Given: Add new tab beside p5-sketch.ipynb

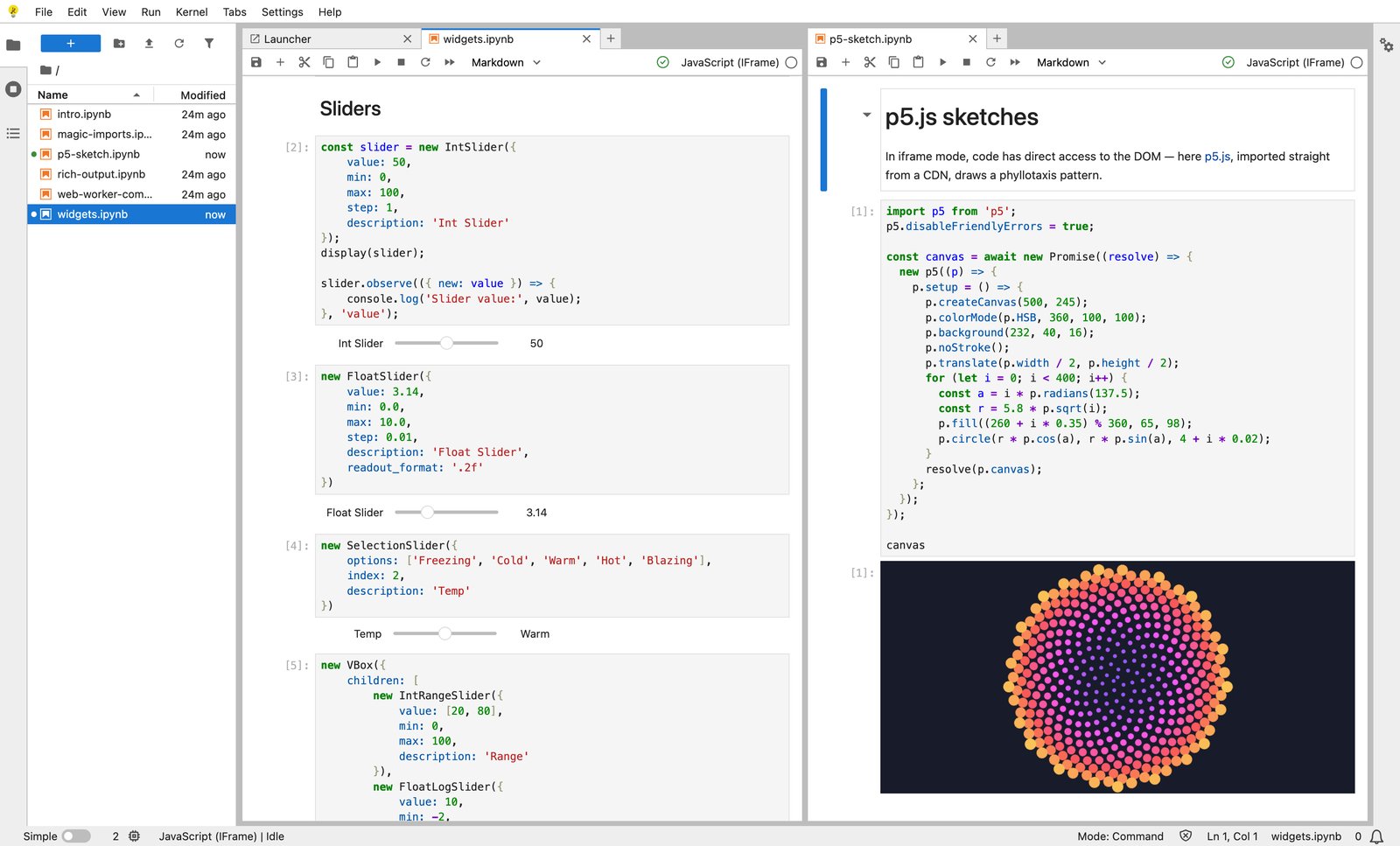Looking at the screenshot, I should [x=997, y=38].
